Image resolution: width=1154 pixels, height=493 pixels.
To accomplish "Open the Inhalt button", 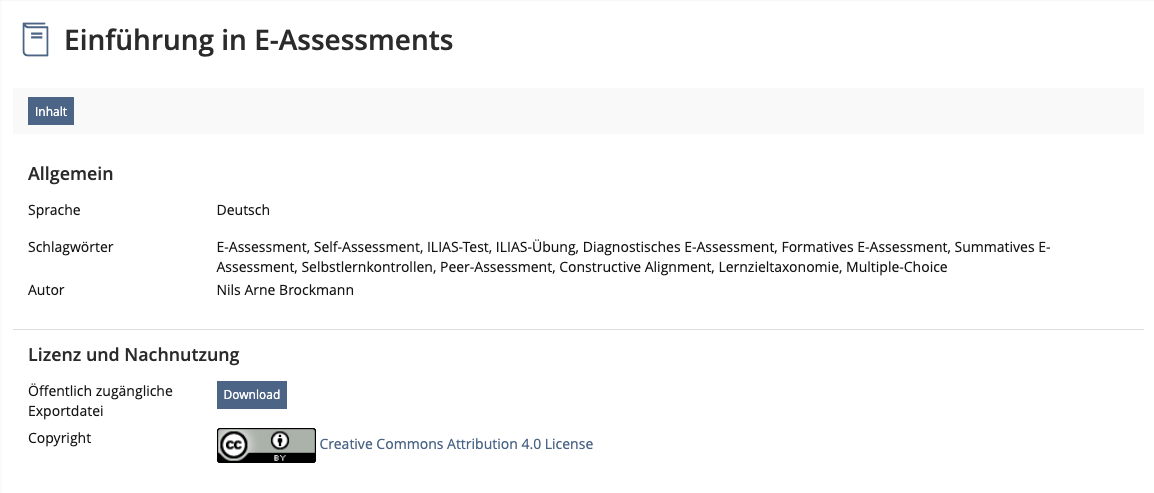I will click(51, 111).
